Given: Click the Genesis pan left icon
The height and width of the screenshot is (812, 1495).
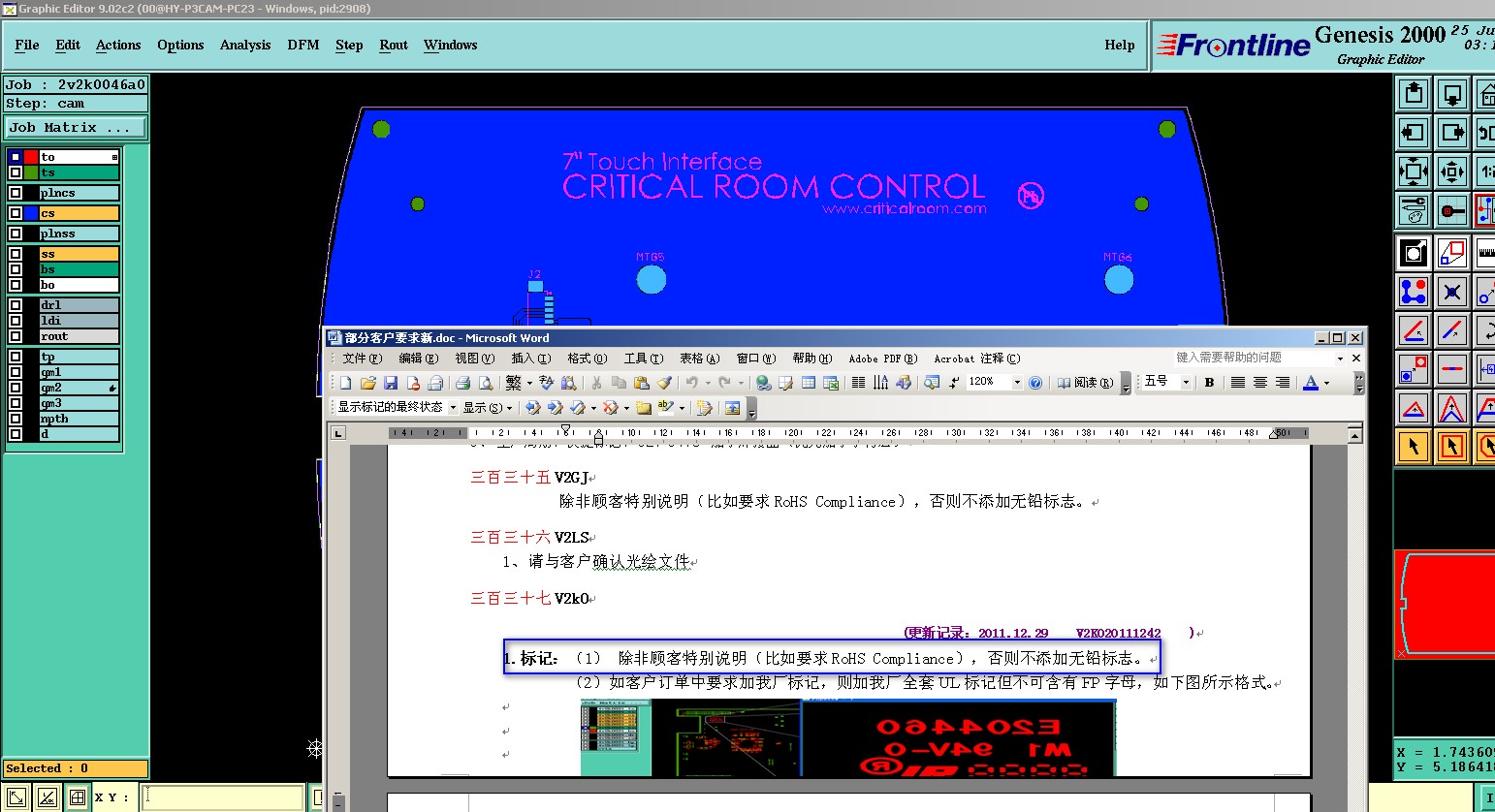Looking at the screenshot, I should coord(1414,133).
